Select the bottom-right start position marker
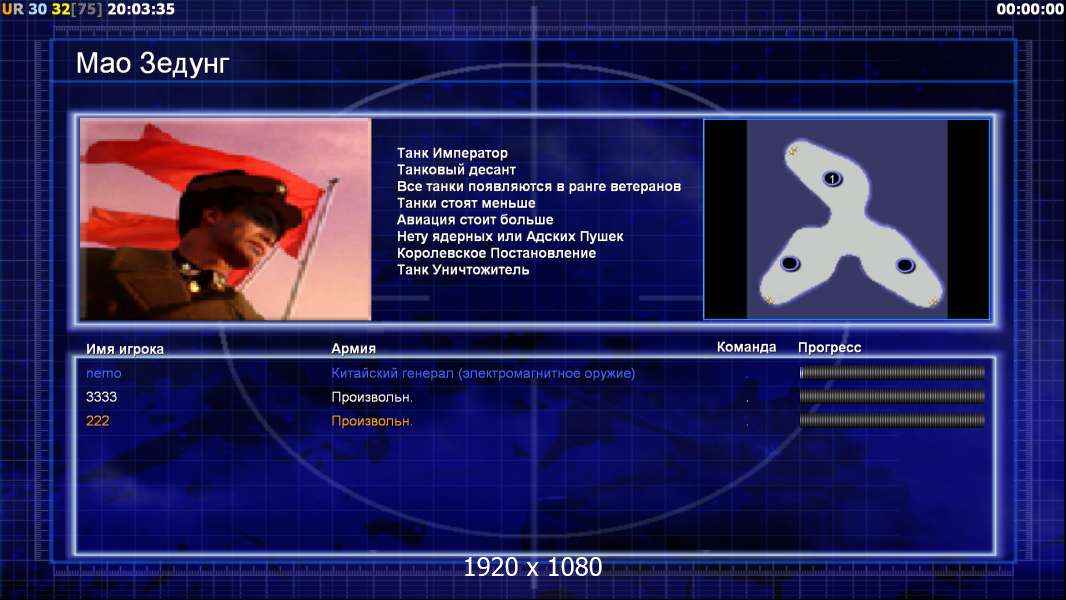Image resolution: width=1066 pixels, height=600 pixels. (x=905, y=265)
